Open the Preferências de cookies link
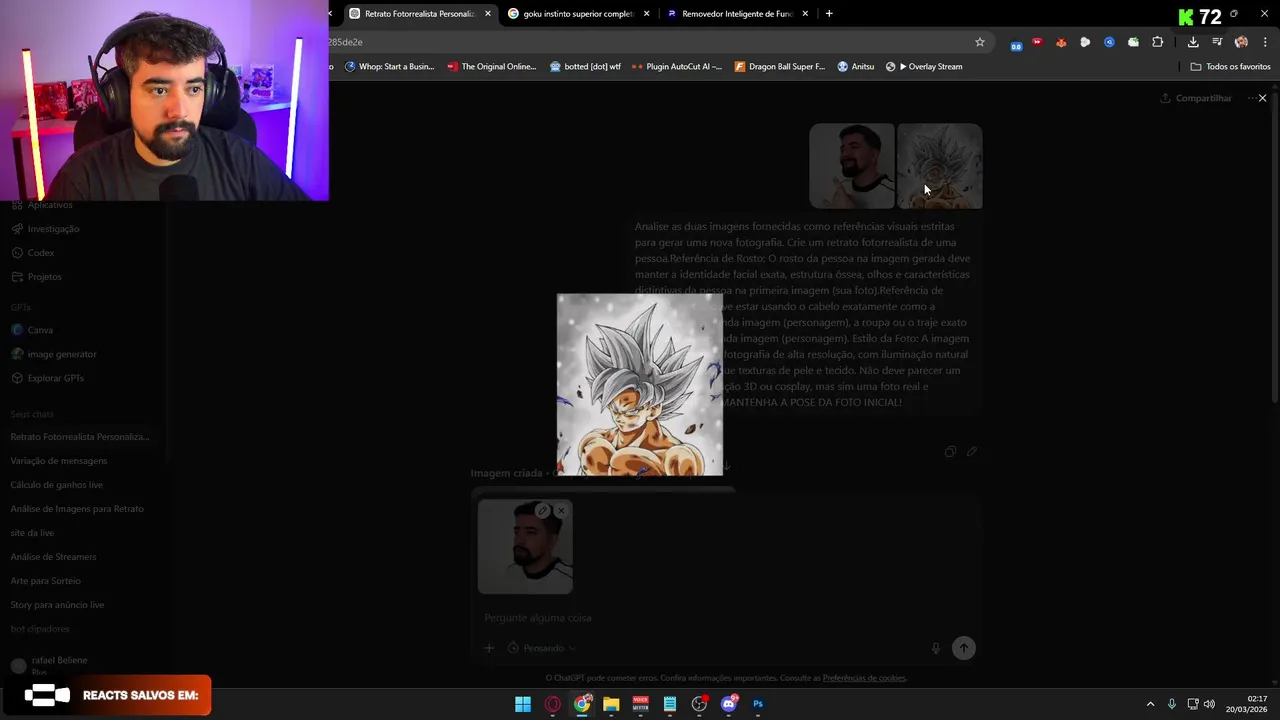Image resolution: width=1280 pixels, height=720 pixels. point(864,678)
